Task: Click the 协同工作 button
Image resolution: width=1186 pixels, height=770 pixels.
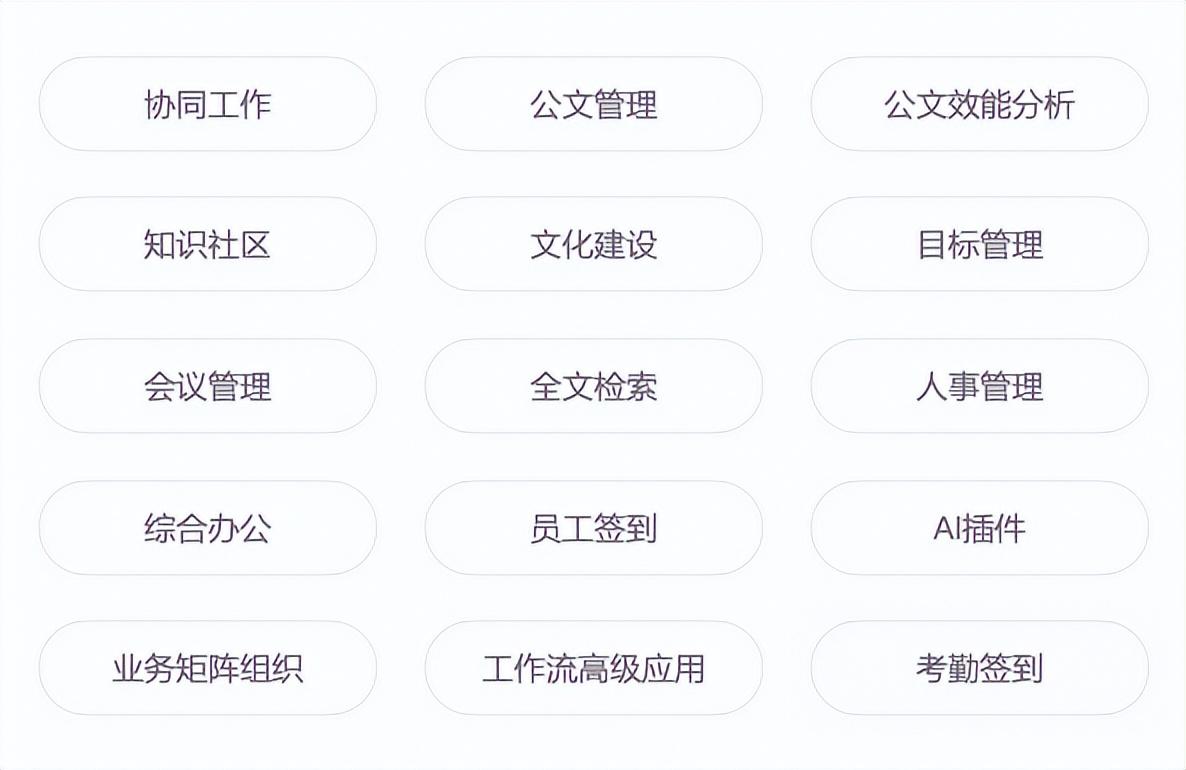Action: pos(207,104)
